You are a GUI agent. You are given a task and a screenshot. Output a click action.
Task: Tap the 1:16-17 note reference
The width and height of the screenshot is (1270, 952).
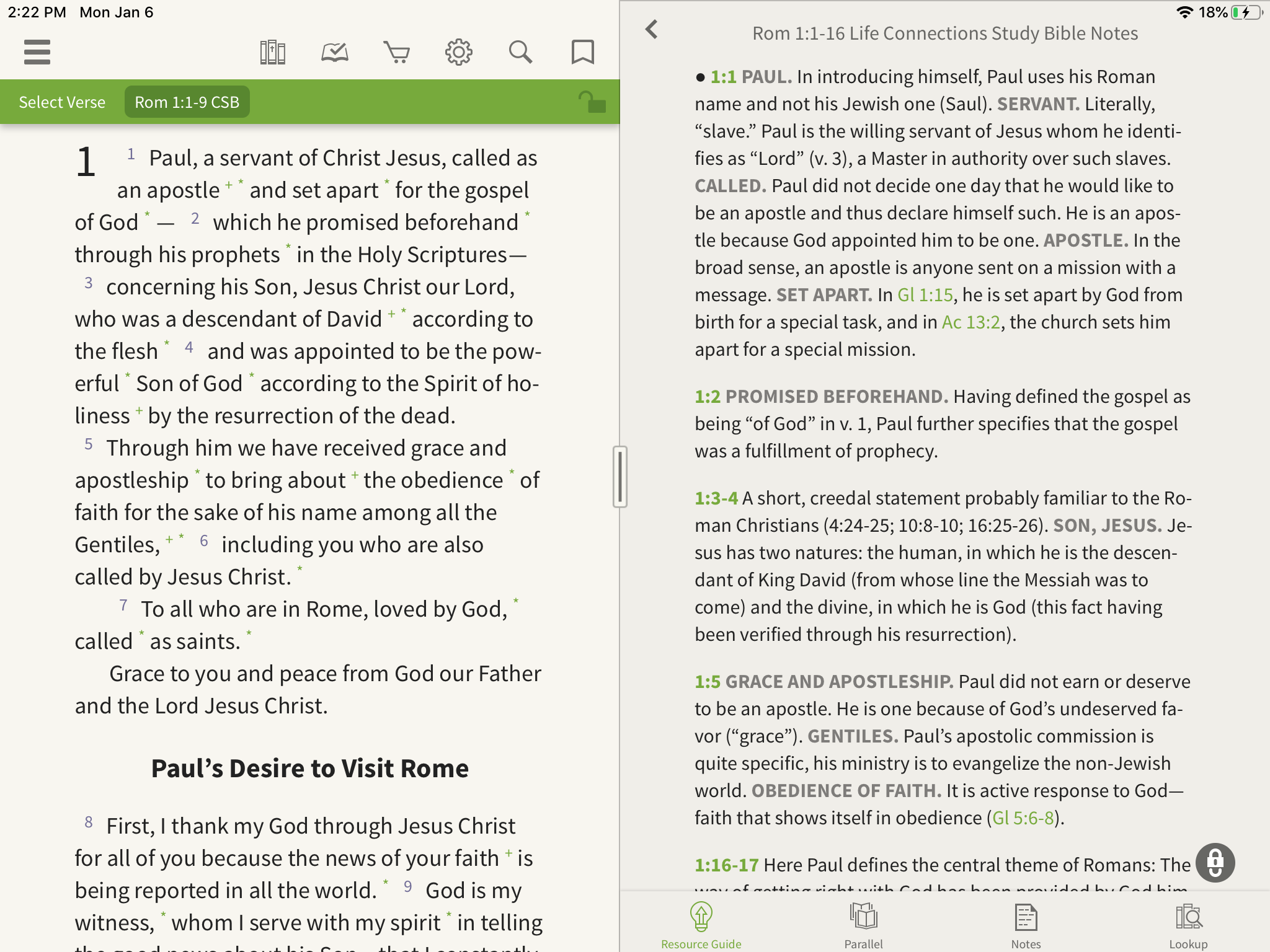tap(726, 865)
